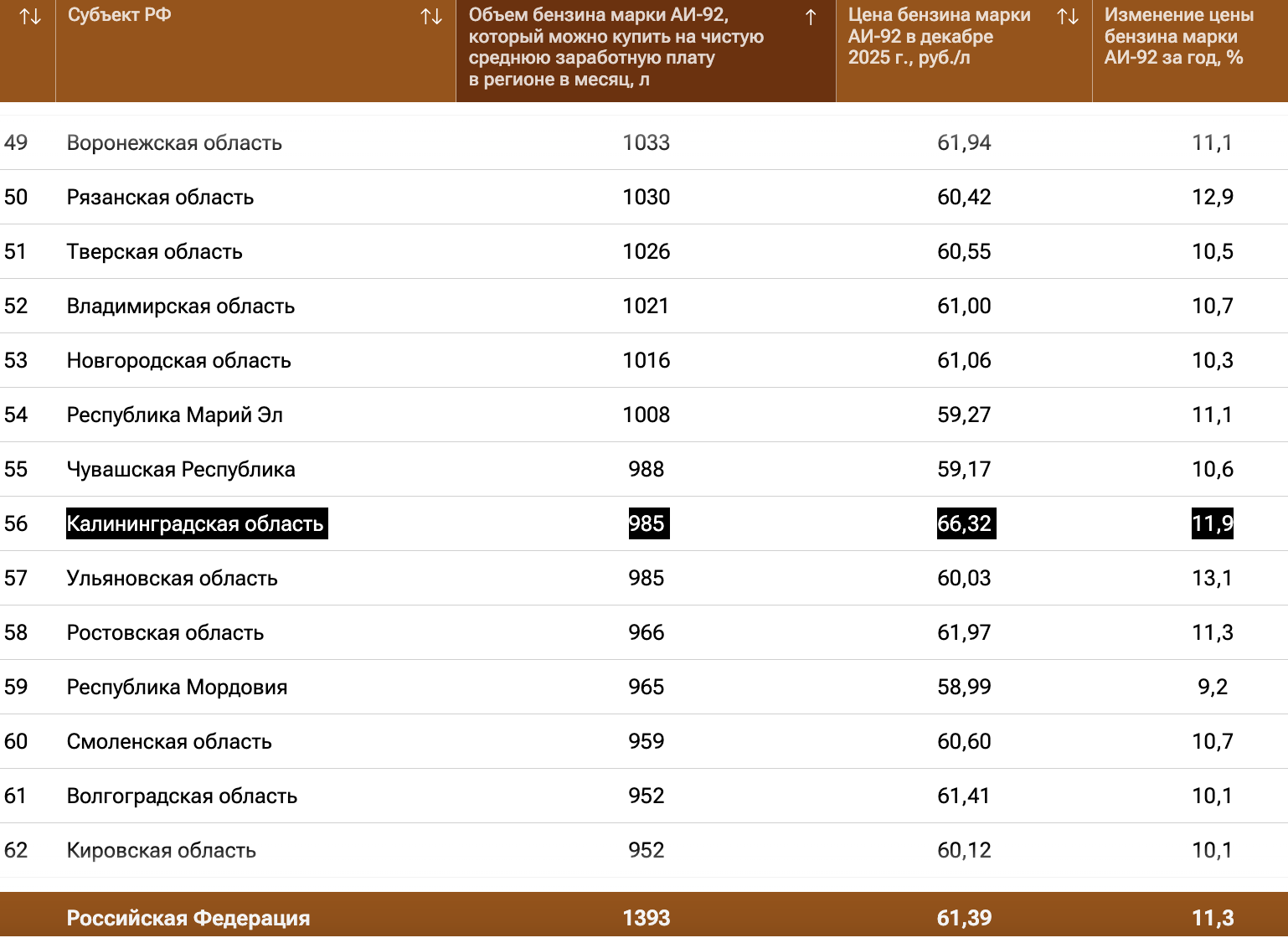Click the Субъект РФ column header text
1288x943 pixels.
coord(120,15)
